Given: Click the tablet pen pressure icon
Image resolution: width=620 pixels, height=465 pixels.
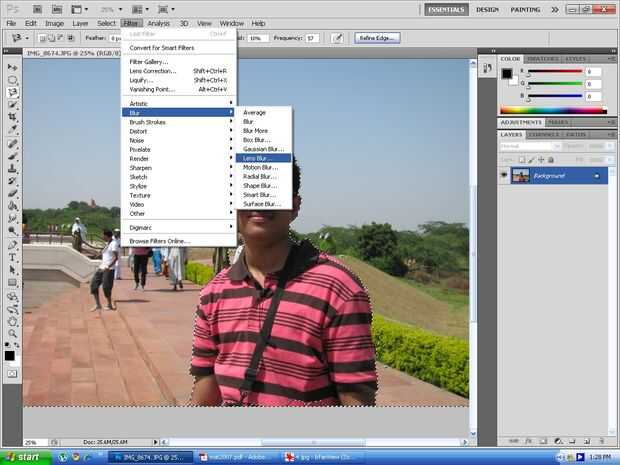Looking at the screenshot, I should [x=337, y=38].
